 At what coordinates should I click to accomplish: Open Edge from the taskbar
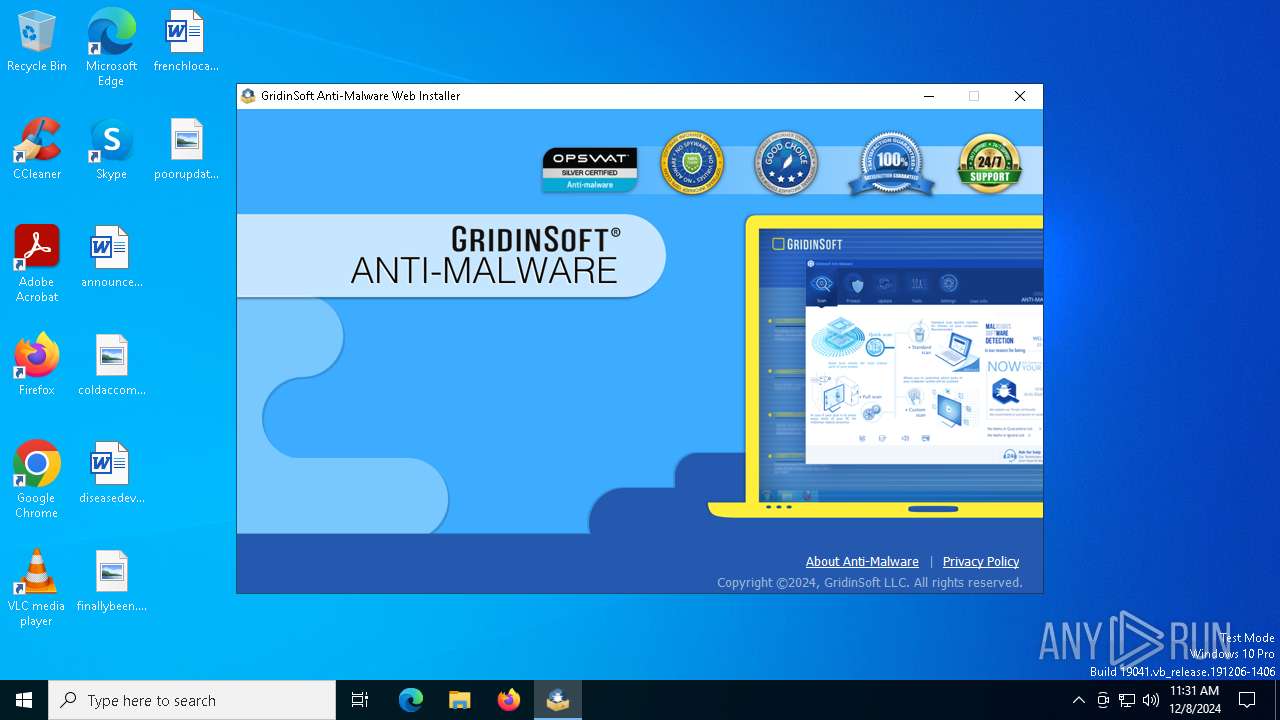pos(411,700)
